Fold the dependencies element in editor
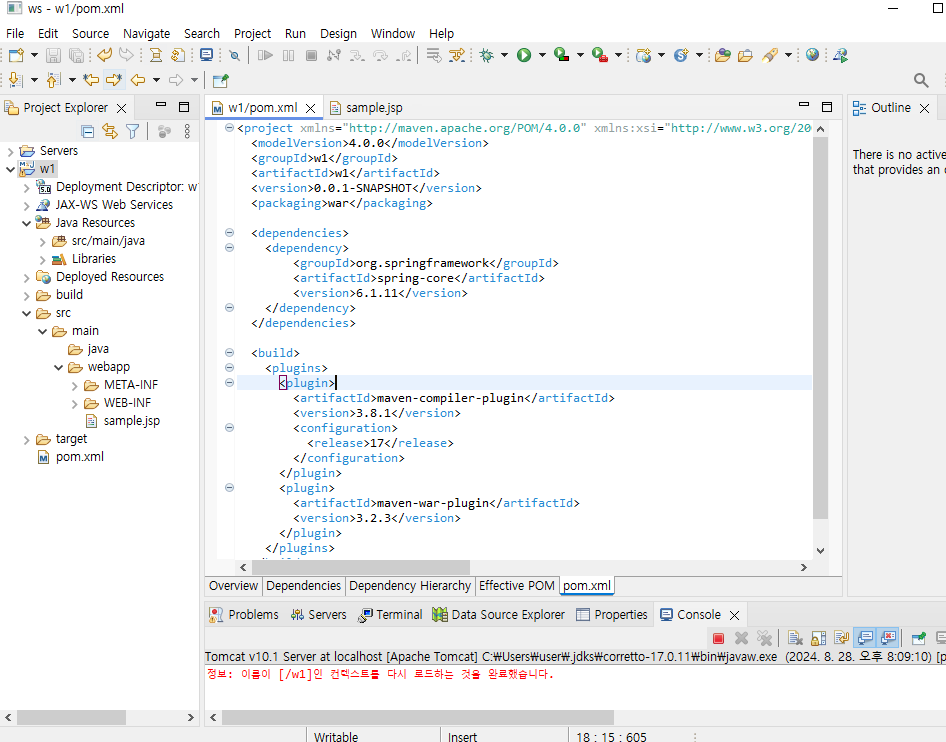The image size is (946, 742). [230, 233]
